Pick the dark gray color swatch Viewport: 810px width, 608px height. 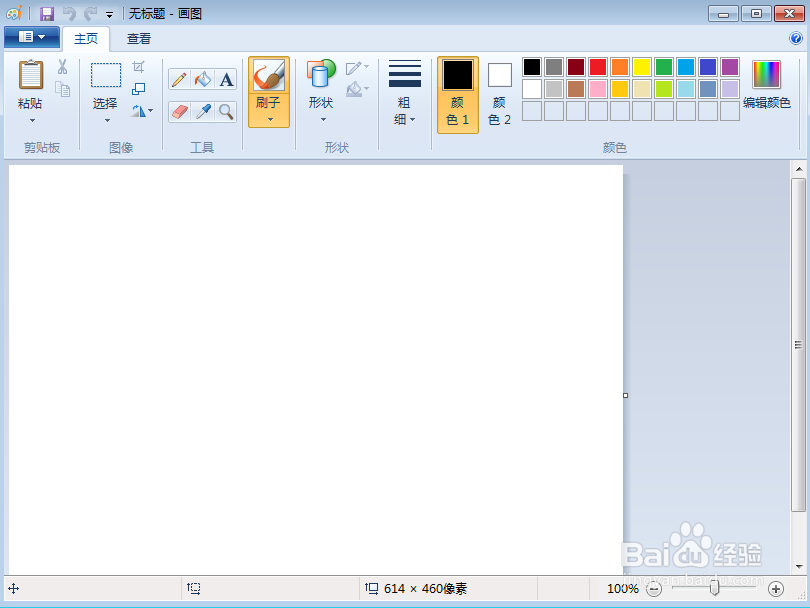coord(554,67)
